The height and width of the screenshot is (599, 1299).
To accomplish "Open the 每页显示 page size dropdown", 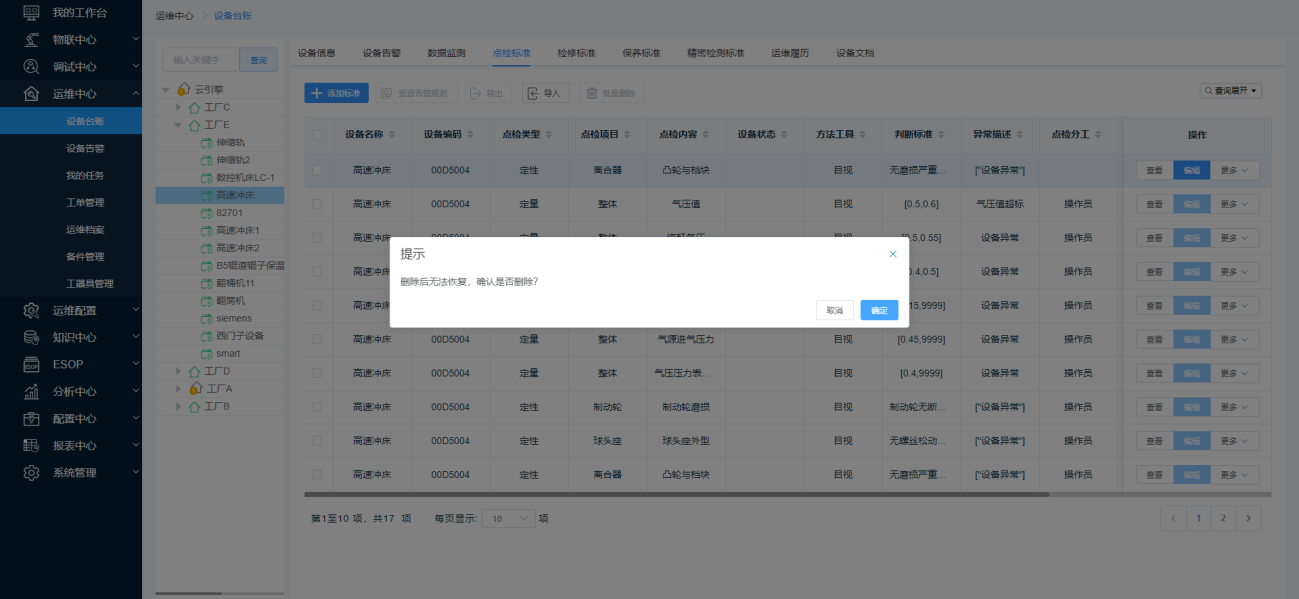I will tap(507, 518).
